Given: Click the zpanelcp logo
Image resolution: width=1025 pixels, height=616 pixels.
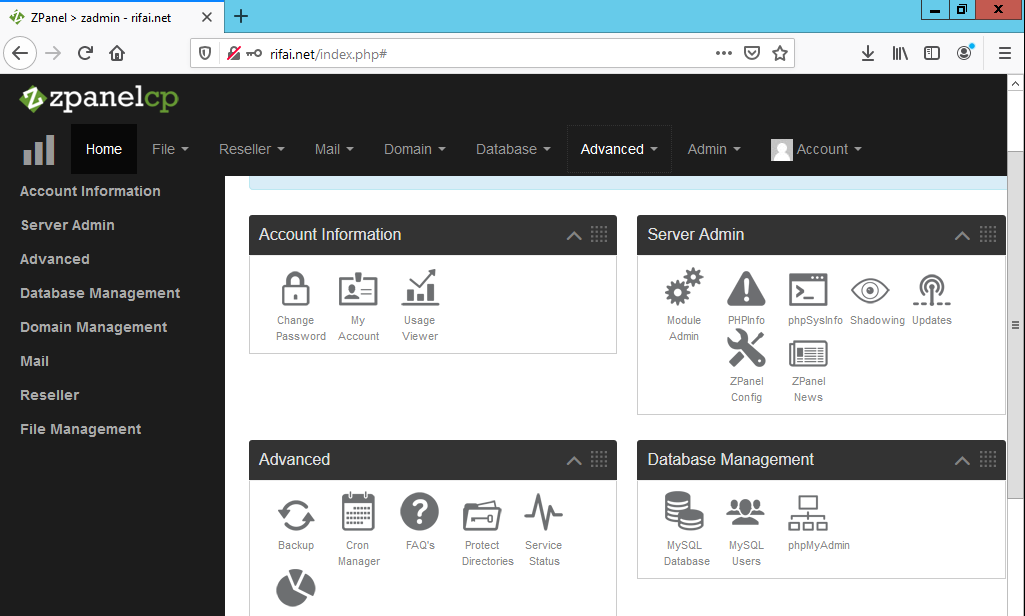Looking at the screenshot, I should [x=99, y=99].
